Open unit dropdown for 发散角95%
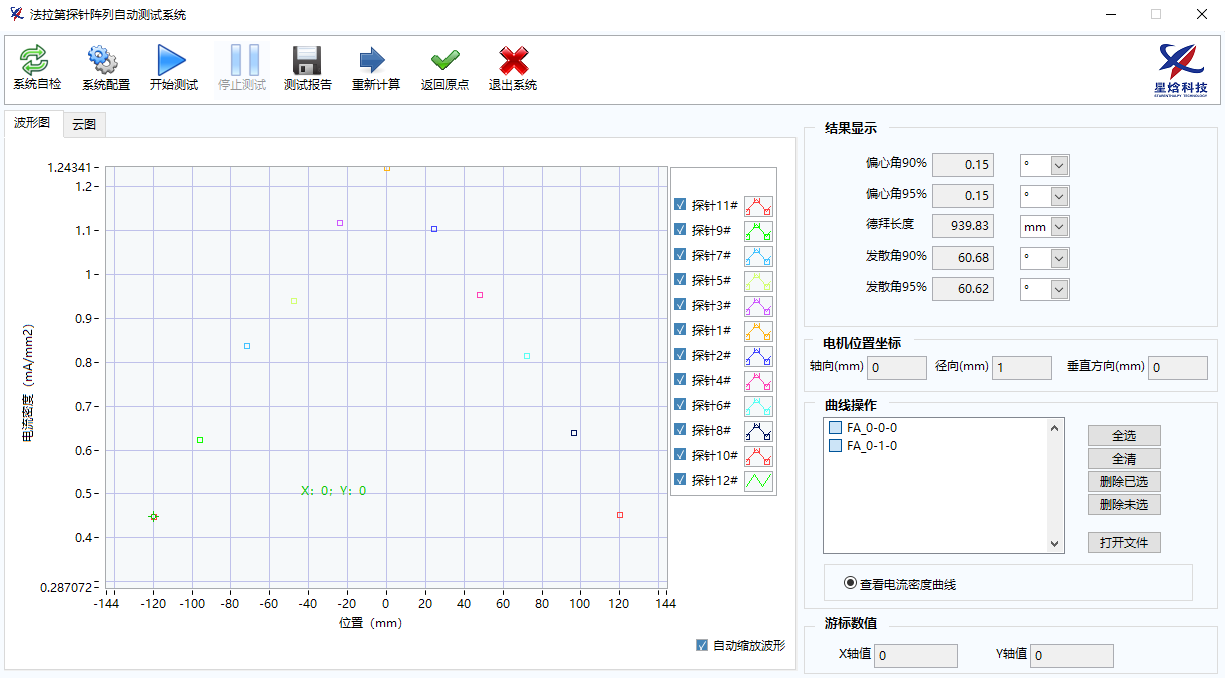The height and width of the screenshot is (678, 1225). click(x=1059, y=289)
